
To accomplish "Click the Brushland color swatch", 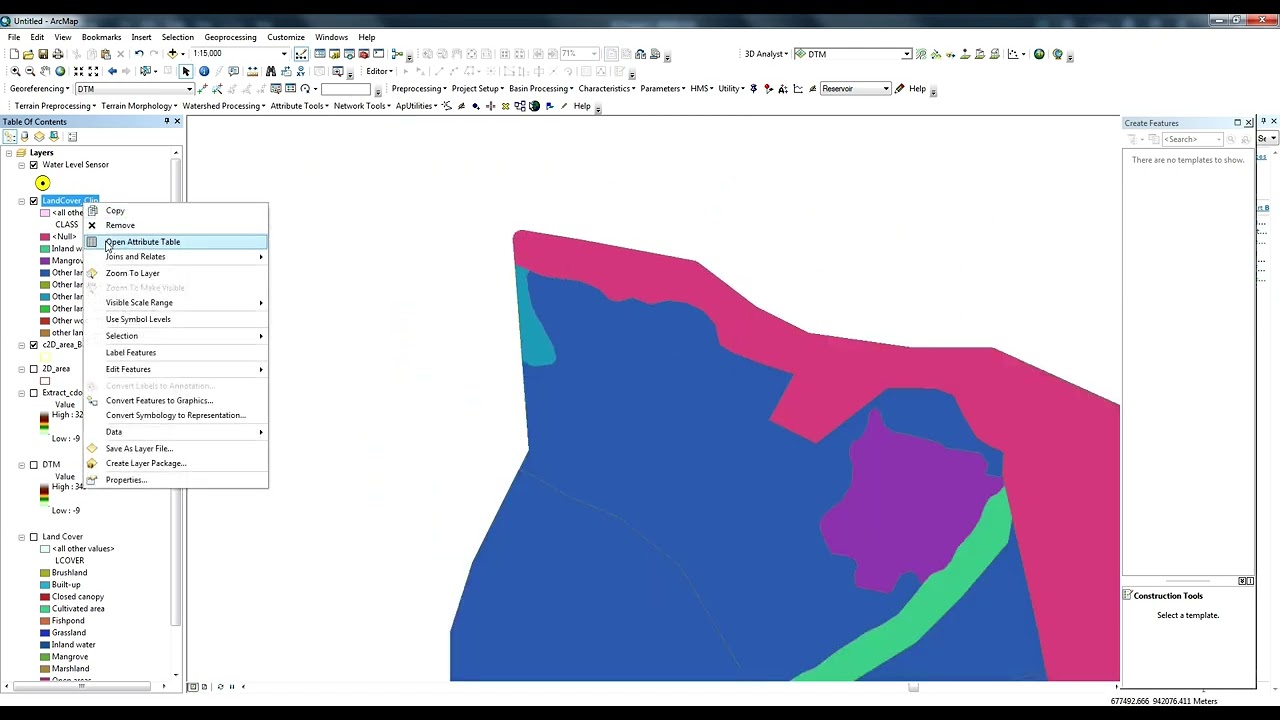I will (45, 573).
